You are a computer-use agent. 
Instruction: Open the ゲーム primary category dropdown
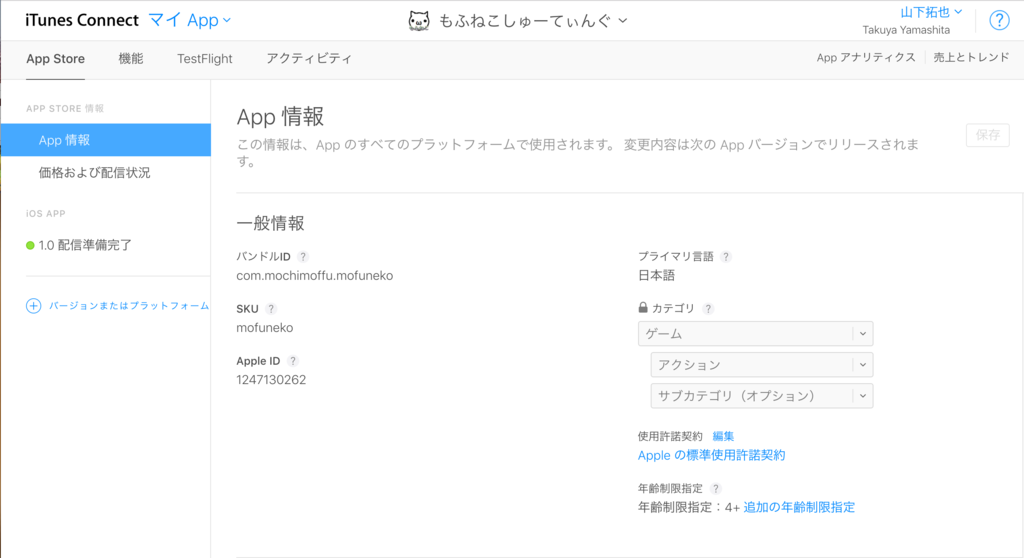click(x=756, y=334)
